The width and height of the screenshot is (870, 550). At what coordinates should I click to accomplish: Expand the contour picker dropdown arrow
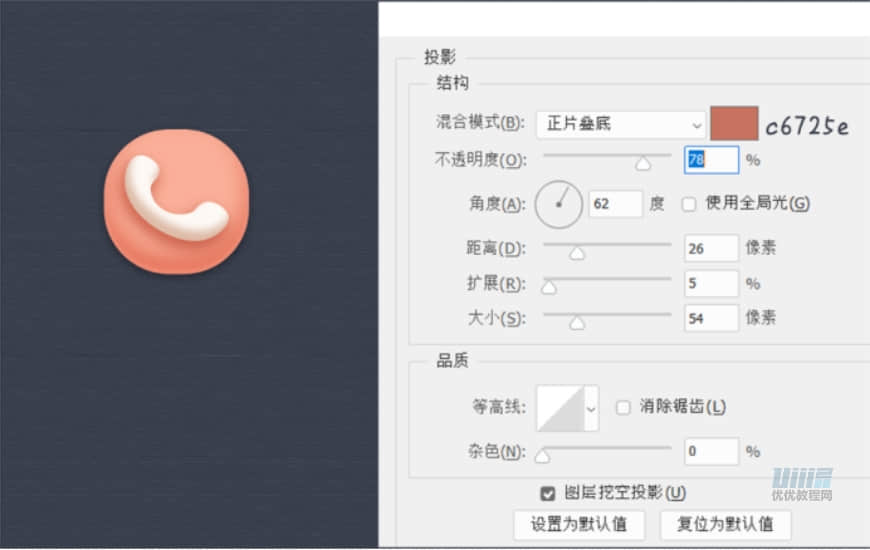point(591,409)
